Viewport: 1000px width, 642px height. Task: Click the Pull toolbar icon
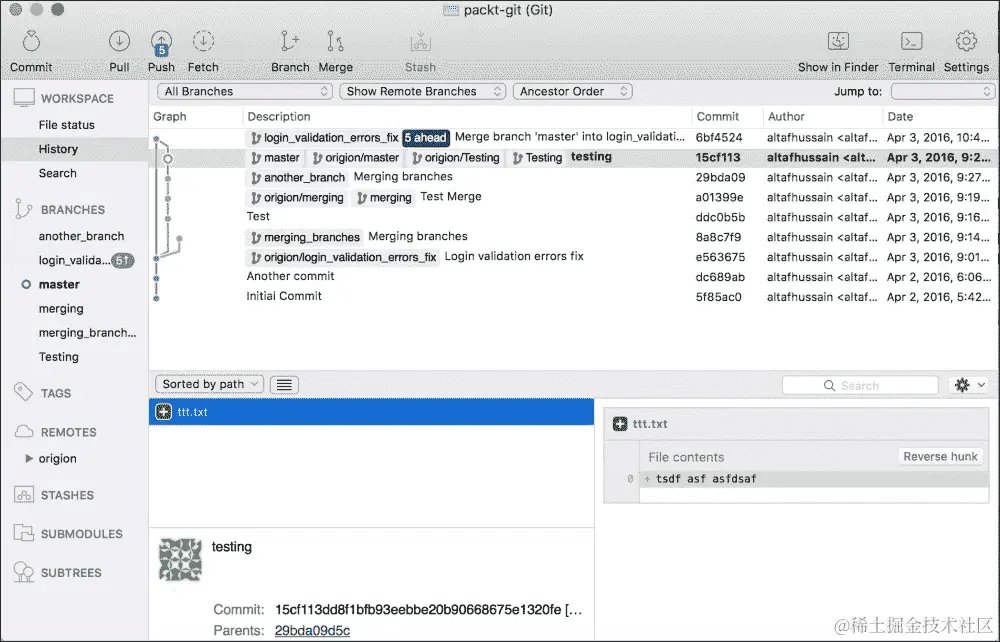pyautogui.click(x=119, y=42)
